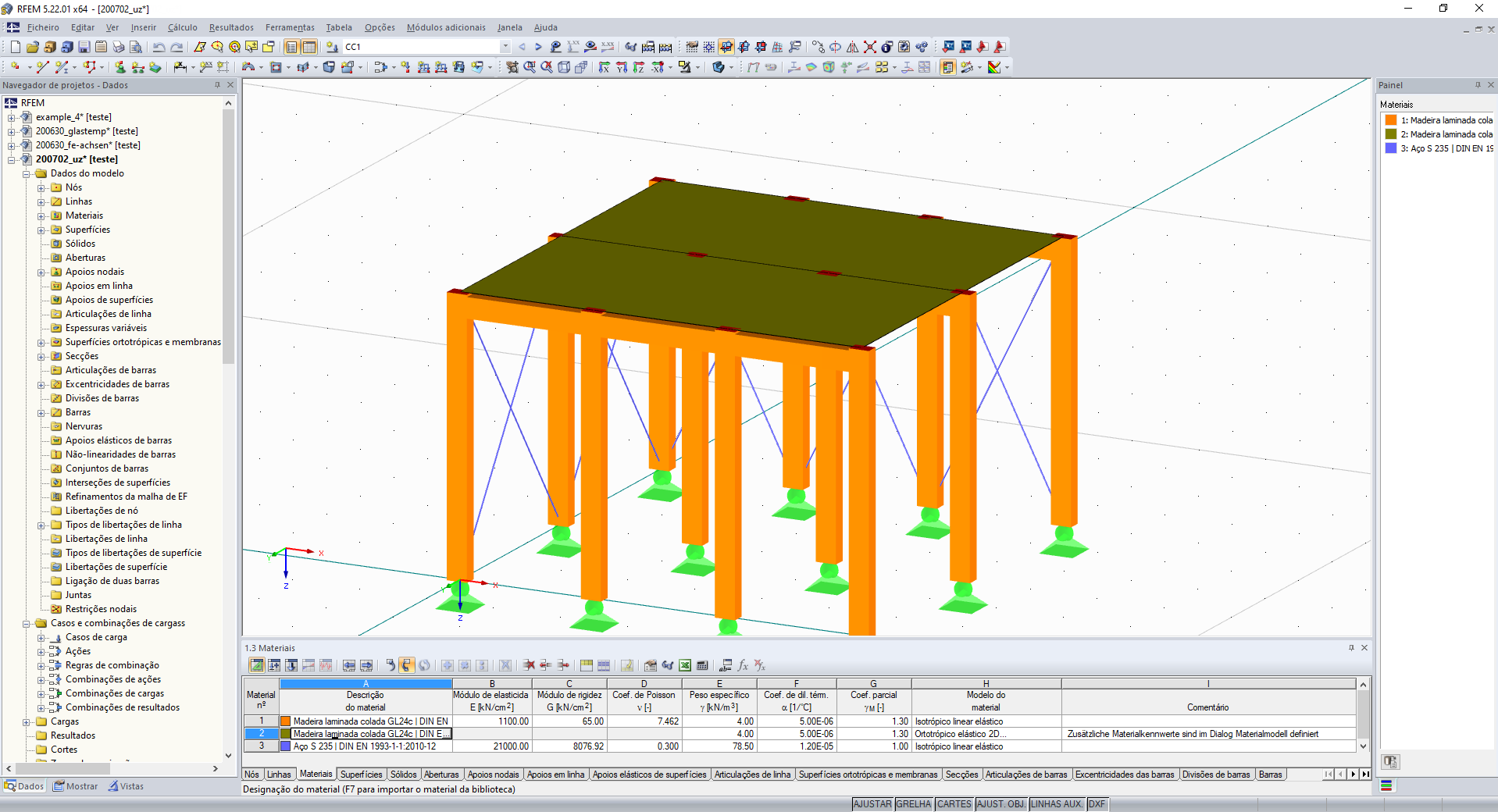Open the formula editor fx icon
This screenshot has width=1498, height=812.
pos(743,665)
